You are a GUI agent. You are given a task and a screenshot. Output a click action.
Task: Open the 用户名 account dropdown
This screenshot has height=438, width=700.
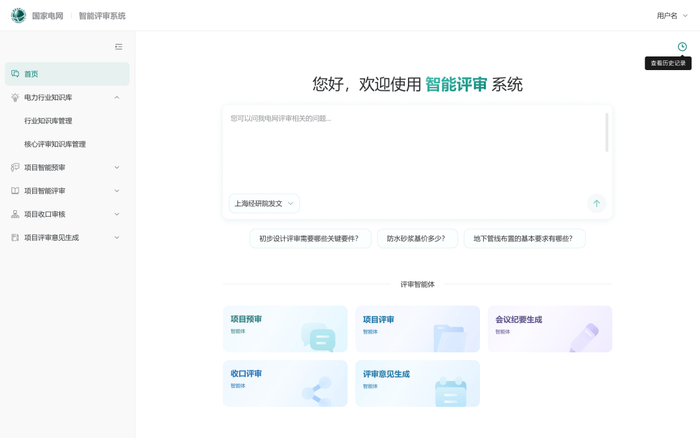tap(671, 16)
